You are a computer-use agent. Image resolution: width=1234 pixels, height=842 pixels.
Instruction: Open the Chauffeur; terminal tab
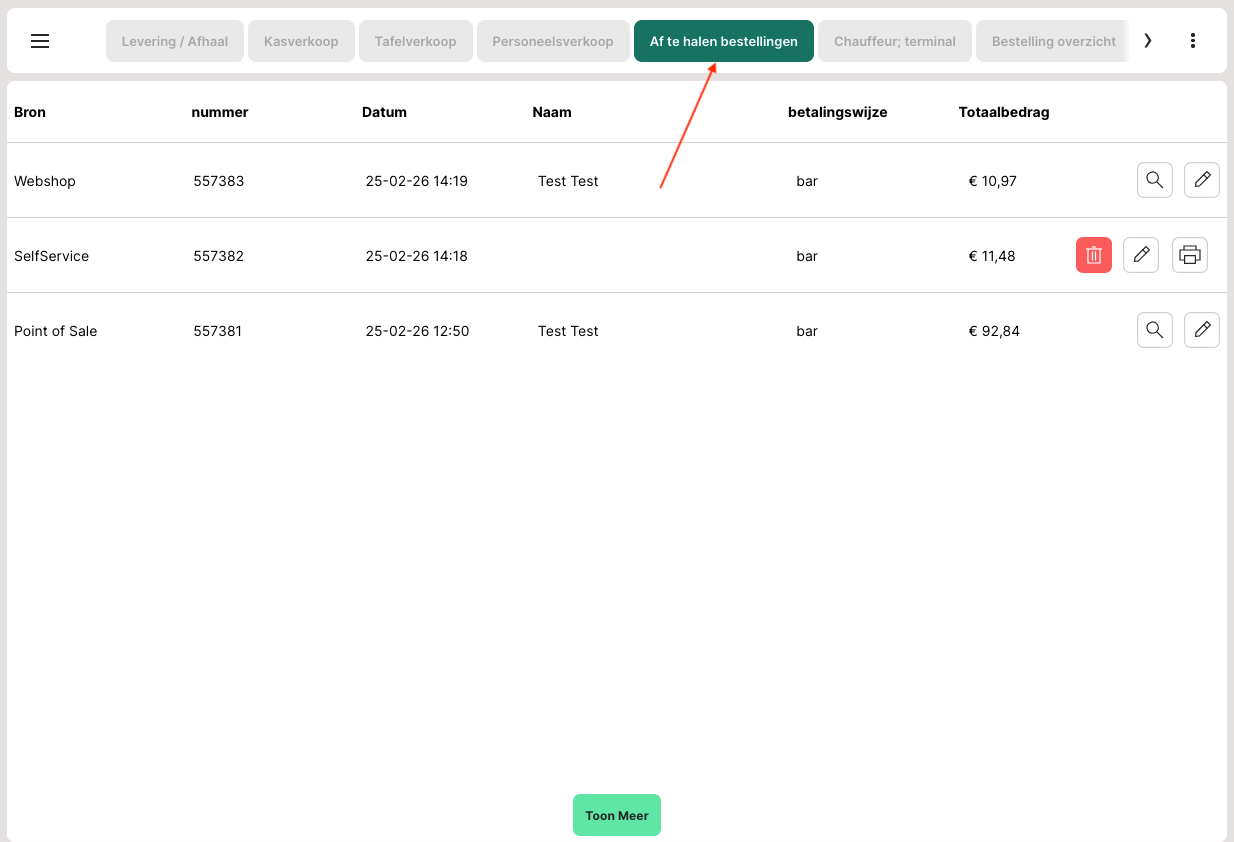pos(895,41)
